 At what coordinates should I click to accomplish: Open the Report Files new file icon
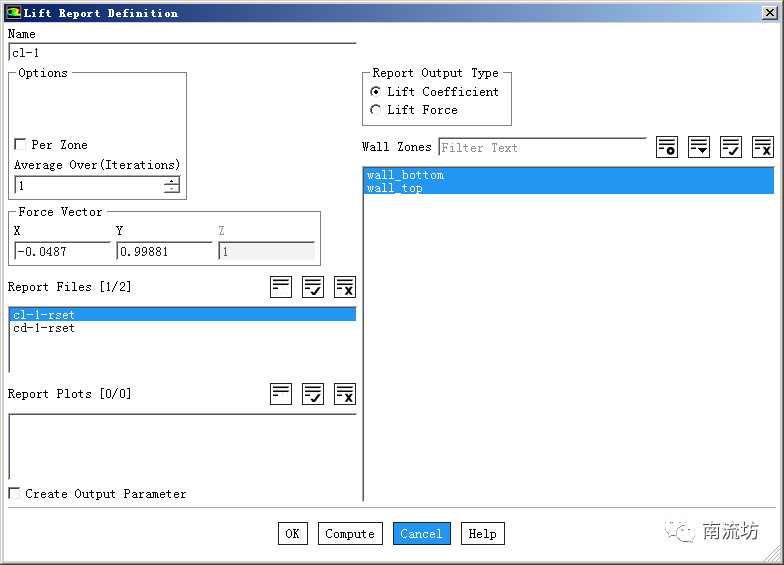point(281,287)
